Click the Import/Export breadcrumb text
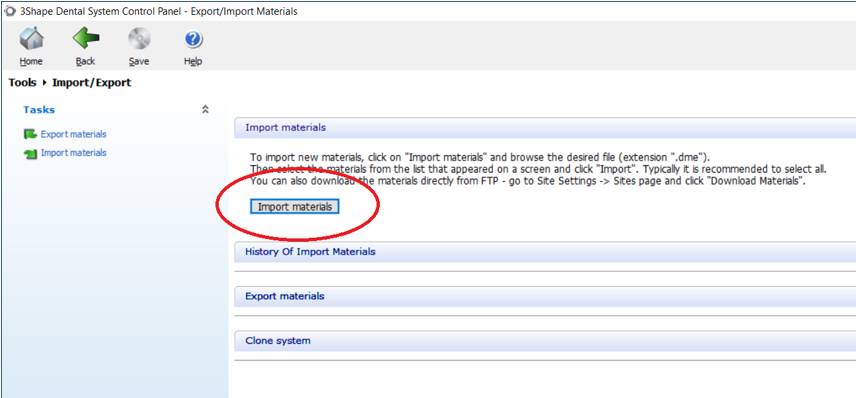Viewport: 856px width, 398px height. click(x=92, y=83)
